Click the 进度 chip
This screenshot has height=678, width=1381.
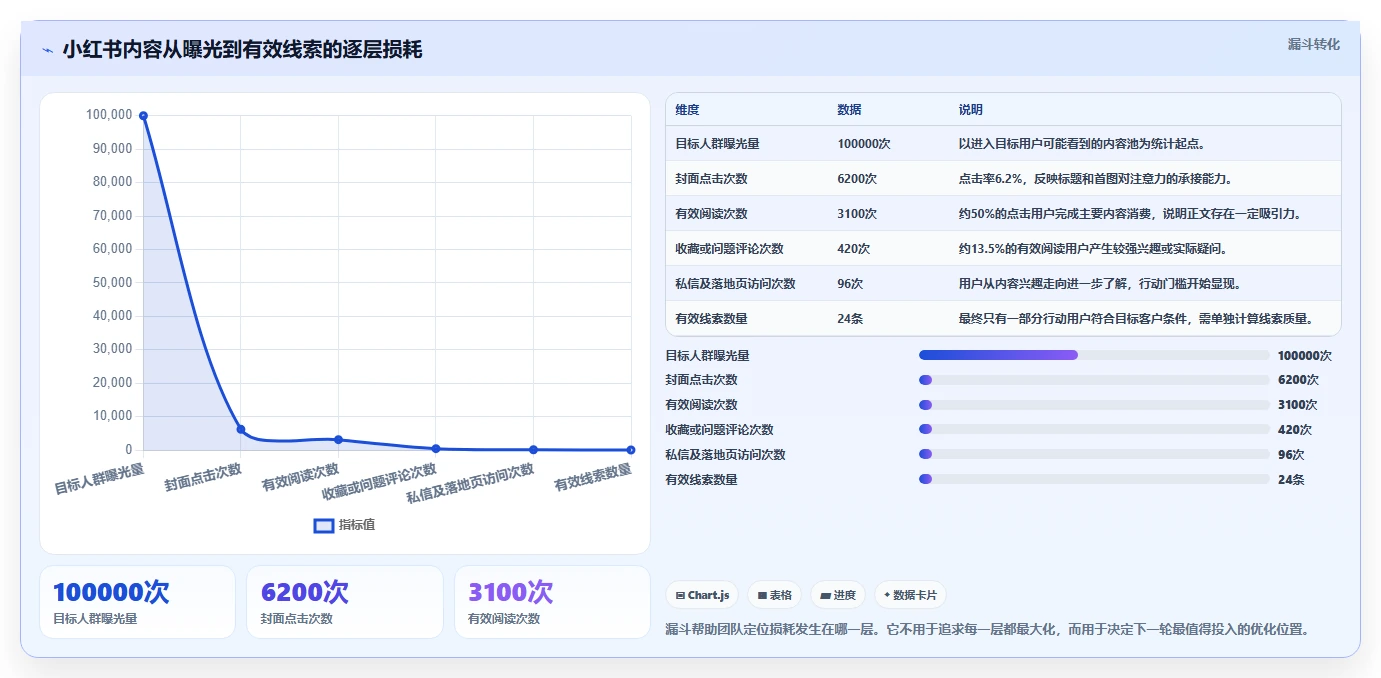tap(838, 595)
